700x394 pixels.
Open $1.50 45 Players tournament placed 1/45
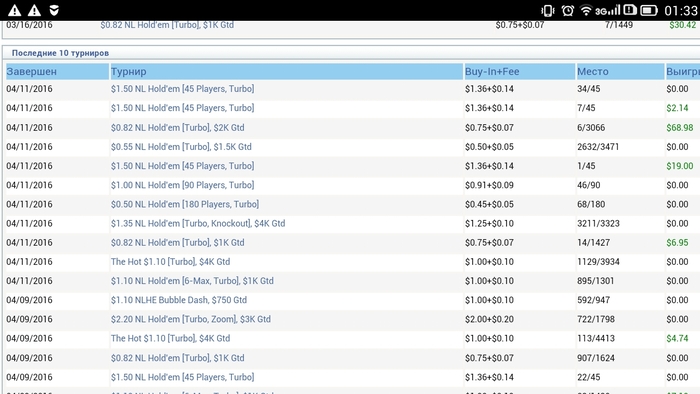183,166
